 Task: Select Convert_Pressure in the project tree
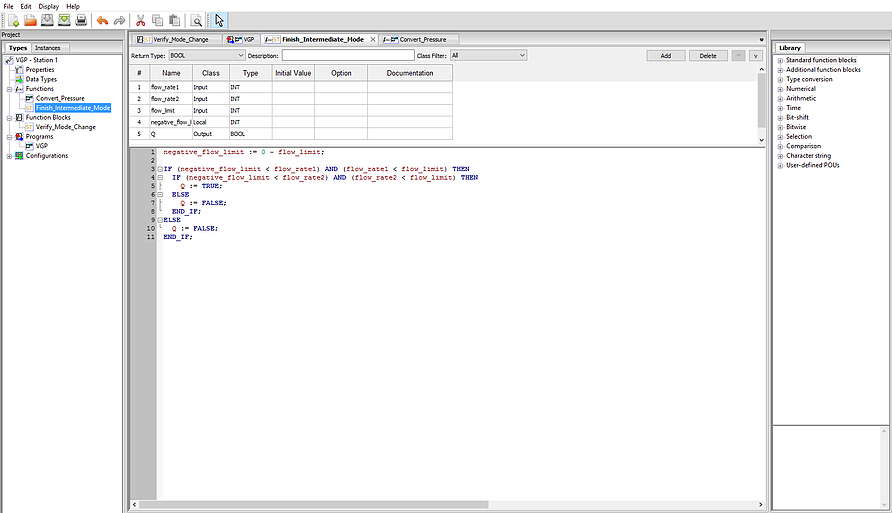[60, 98]
